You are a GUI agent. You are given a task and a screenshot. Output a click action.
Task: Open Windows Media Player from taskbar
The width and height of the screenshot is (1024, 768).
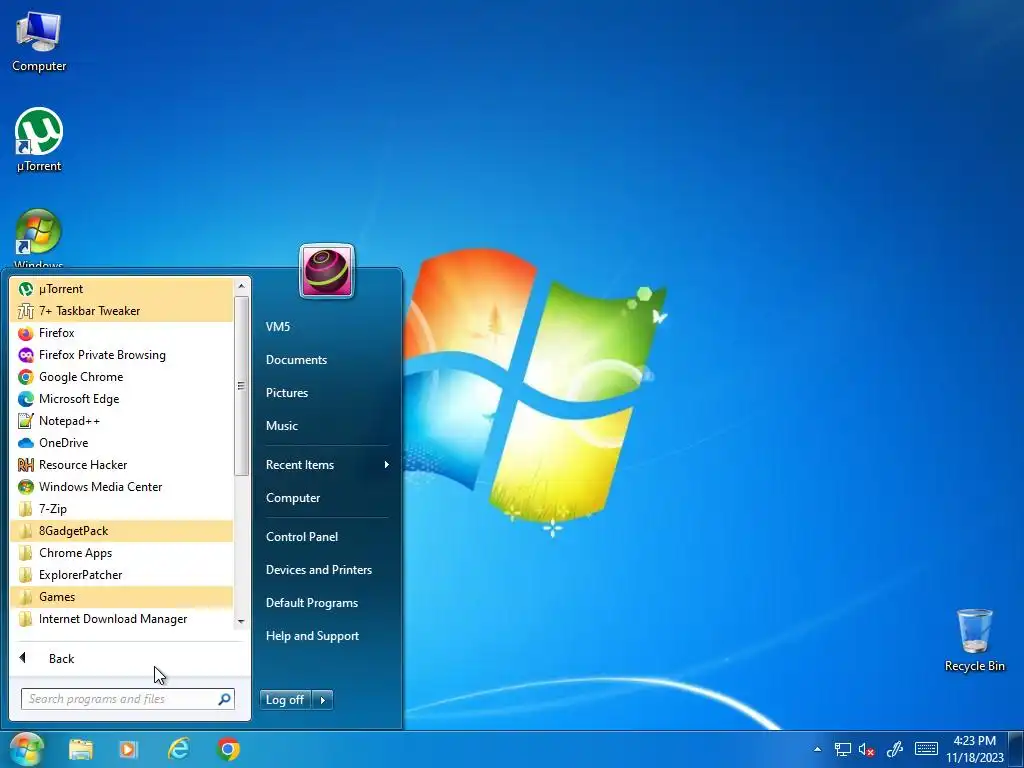(x=129, y=749)
